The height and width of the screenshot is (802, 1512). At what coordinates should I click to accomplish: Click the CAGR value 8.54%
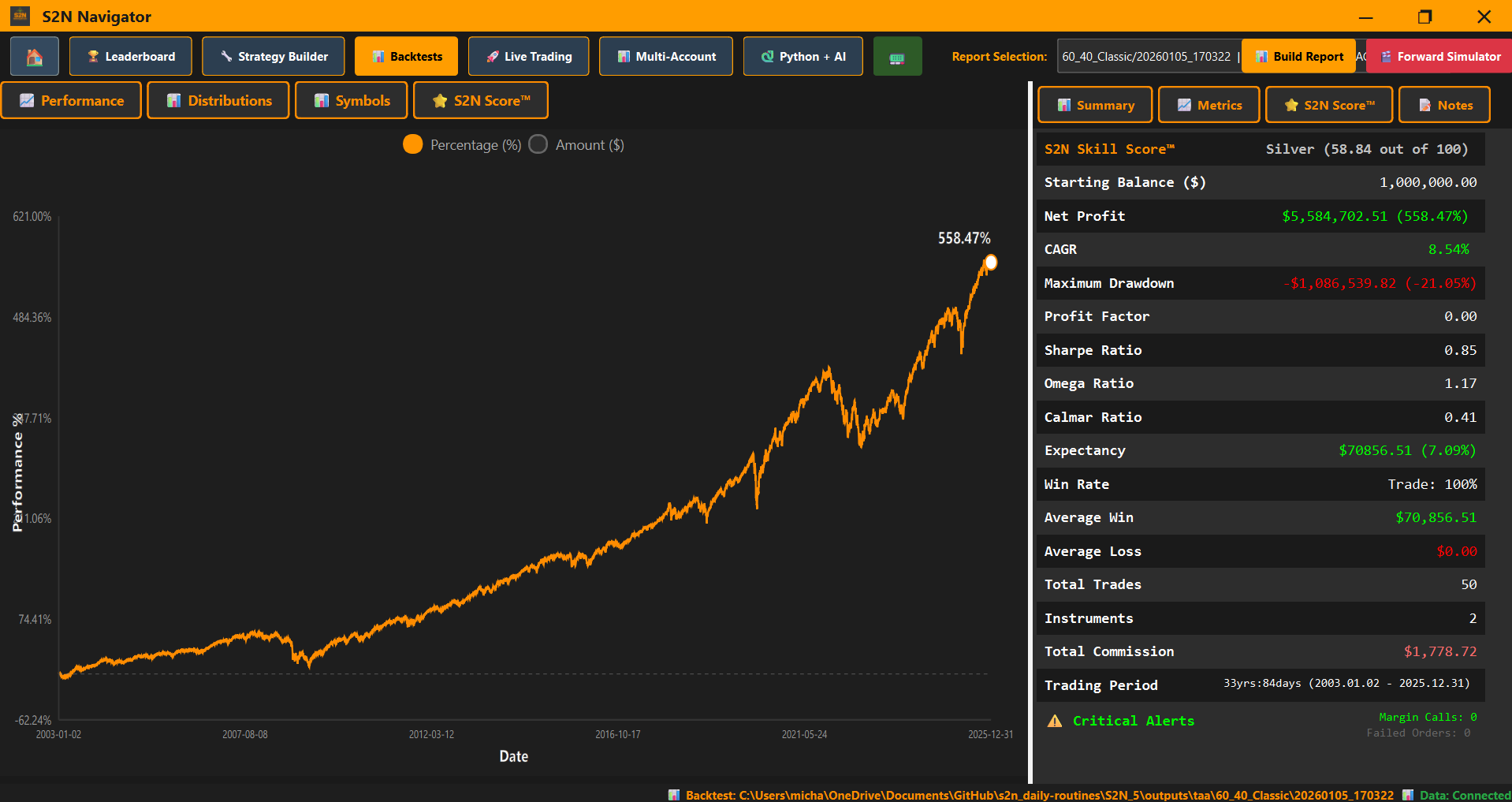[1449, 249]
